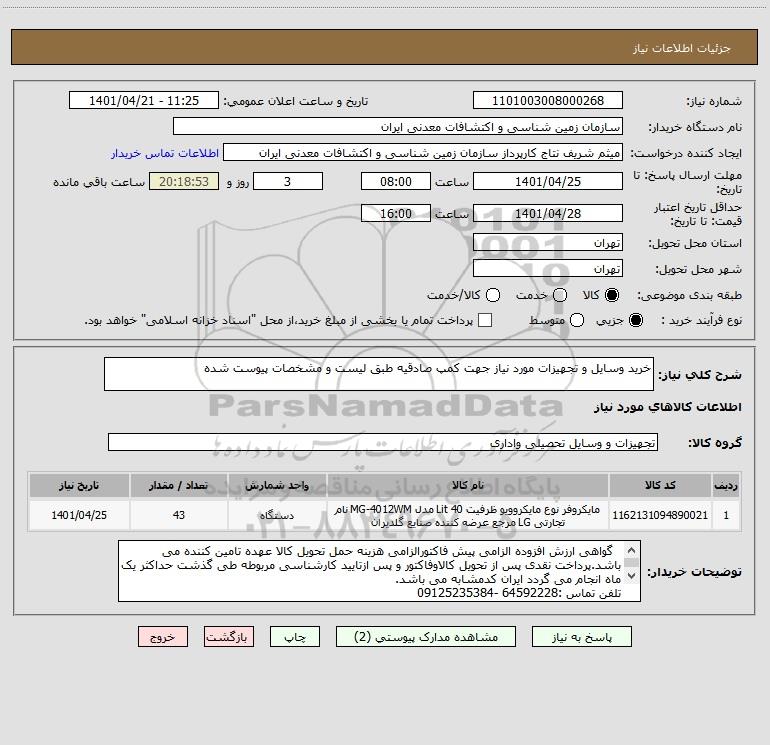
Task: Click the public announcement date field 1401/04/21 - 11:25
Action: click(x=144, y=101)
